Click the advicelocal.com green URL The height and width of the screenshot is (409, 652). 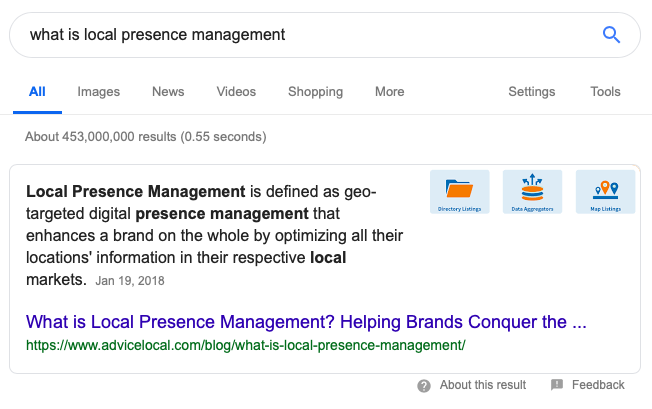[x=246, y=346]
